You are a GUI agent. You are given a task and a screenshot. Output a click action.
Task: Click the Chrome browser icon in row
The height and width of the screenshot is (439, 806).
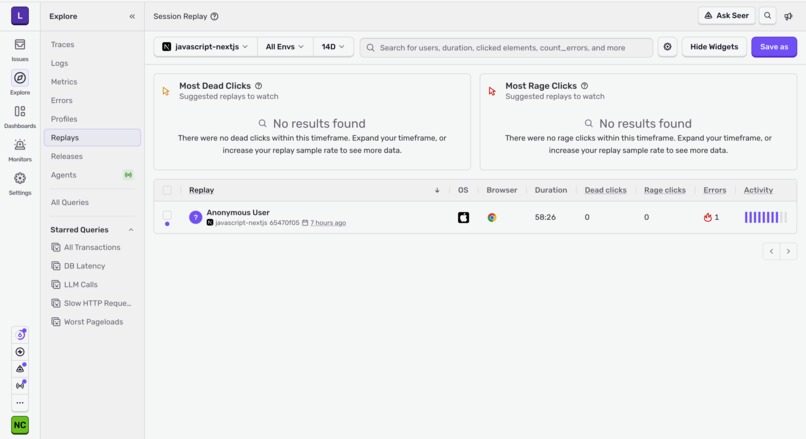pos(492,217)
